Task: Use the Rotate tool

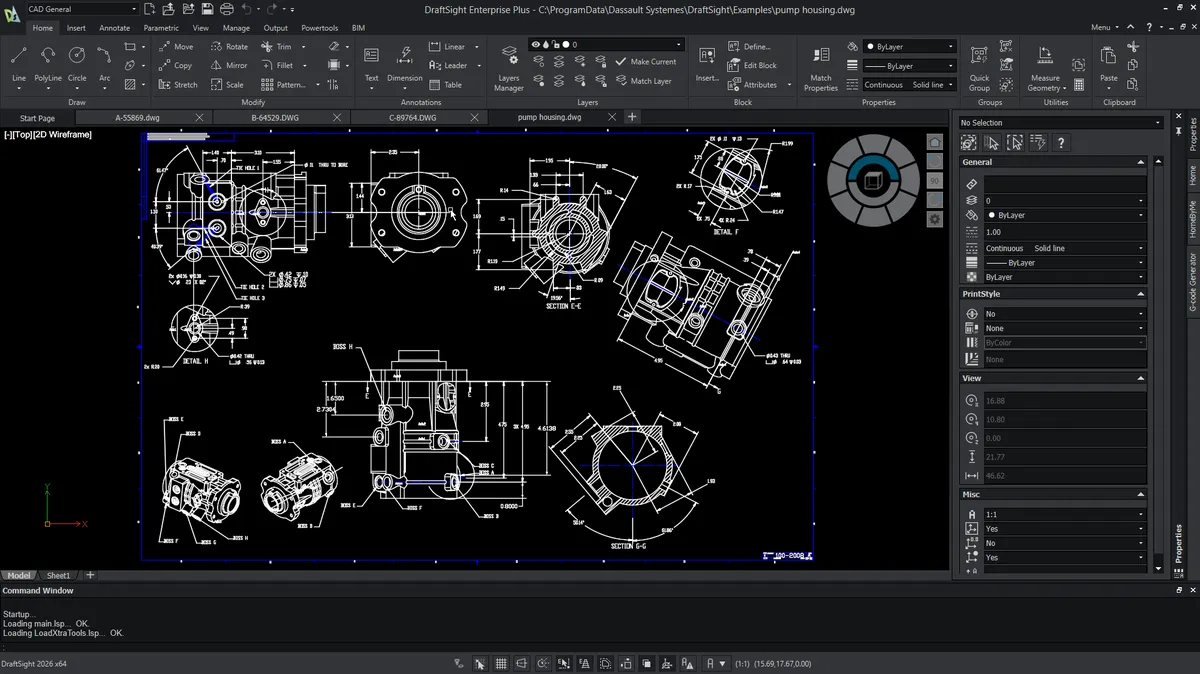Action: pyautogui.click(x=228, y=46)
